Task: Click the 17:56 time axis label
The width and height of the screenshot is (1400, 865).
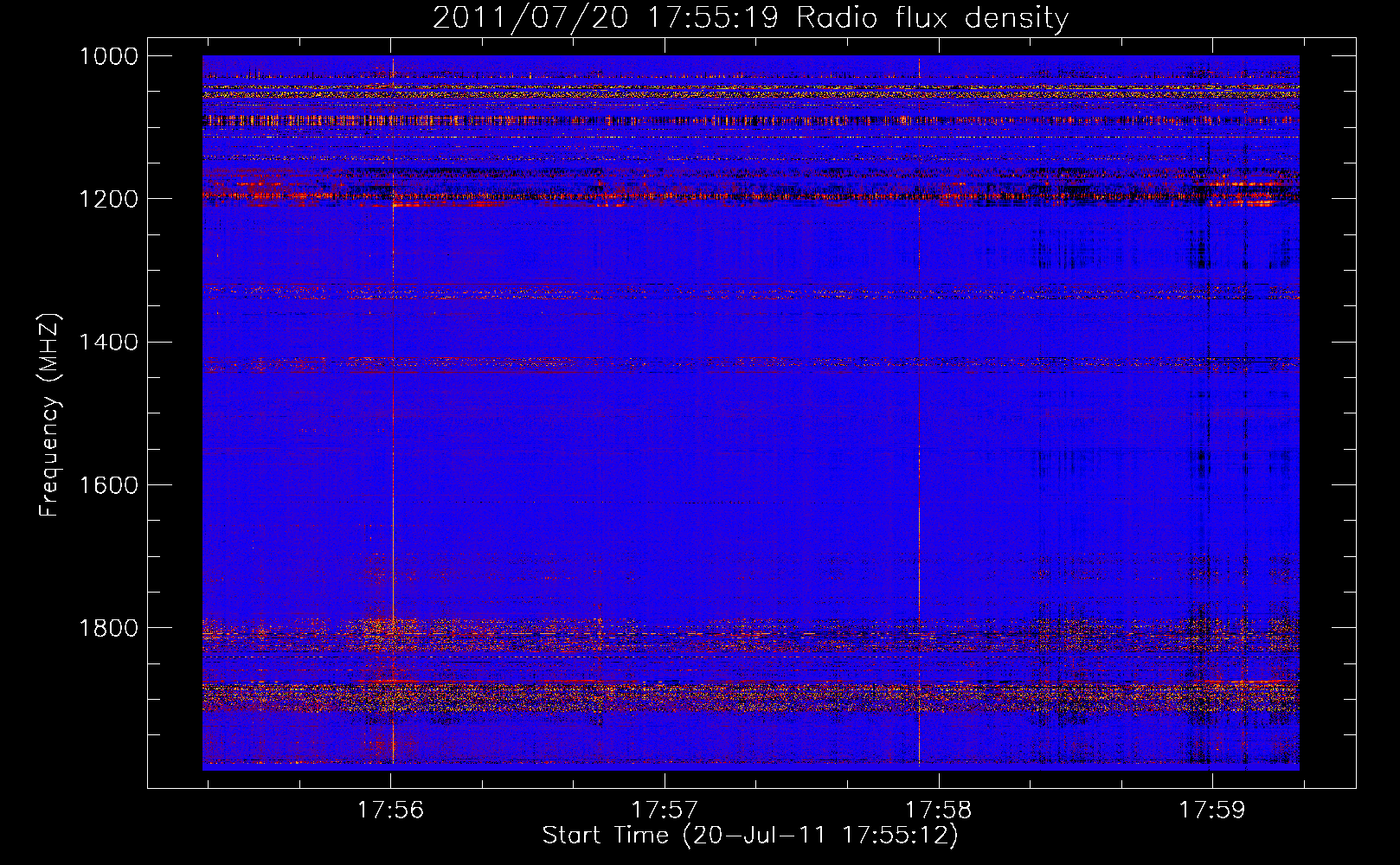Action: coord(390,810)
